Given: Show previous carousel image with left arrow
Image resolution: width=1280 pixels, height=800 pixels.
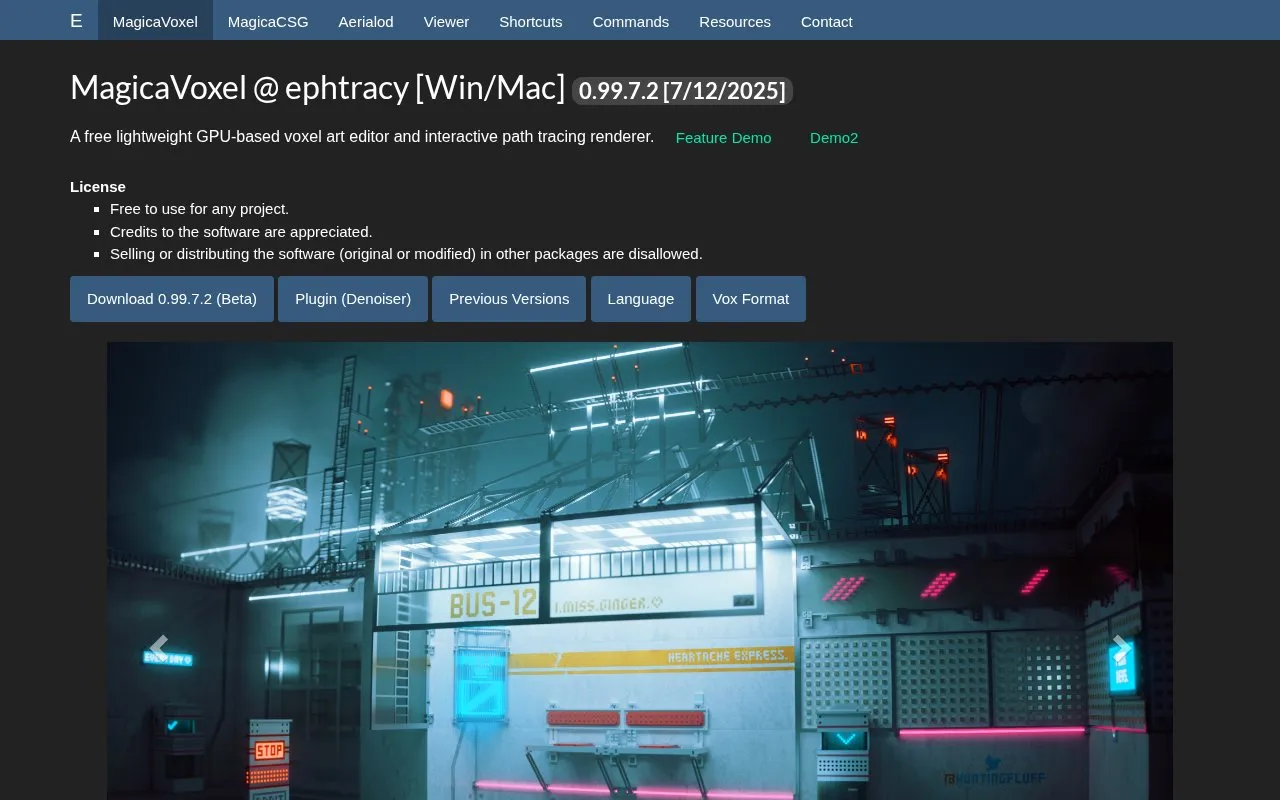Looking at the screenshot, I should 158,647.
